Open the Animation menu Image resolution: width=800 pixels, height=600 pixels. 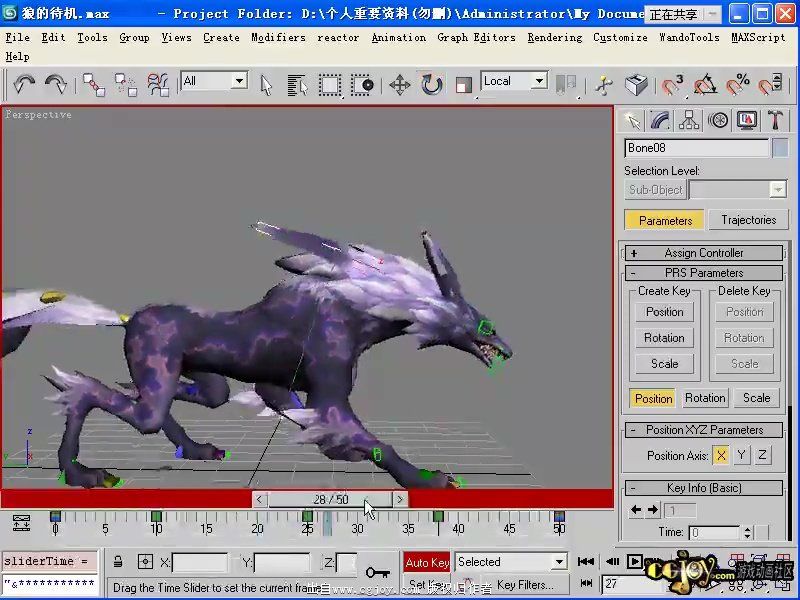(x=398, y=37)
